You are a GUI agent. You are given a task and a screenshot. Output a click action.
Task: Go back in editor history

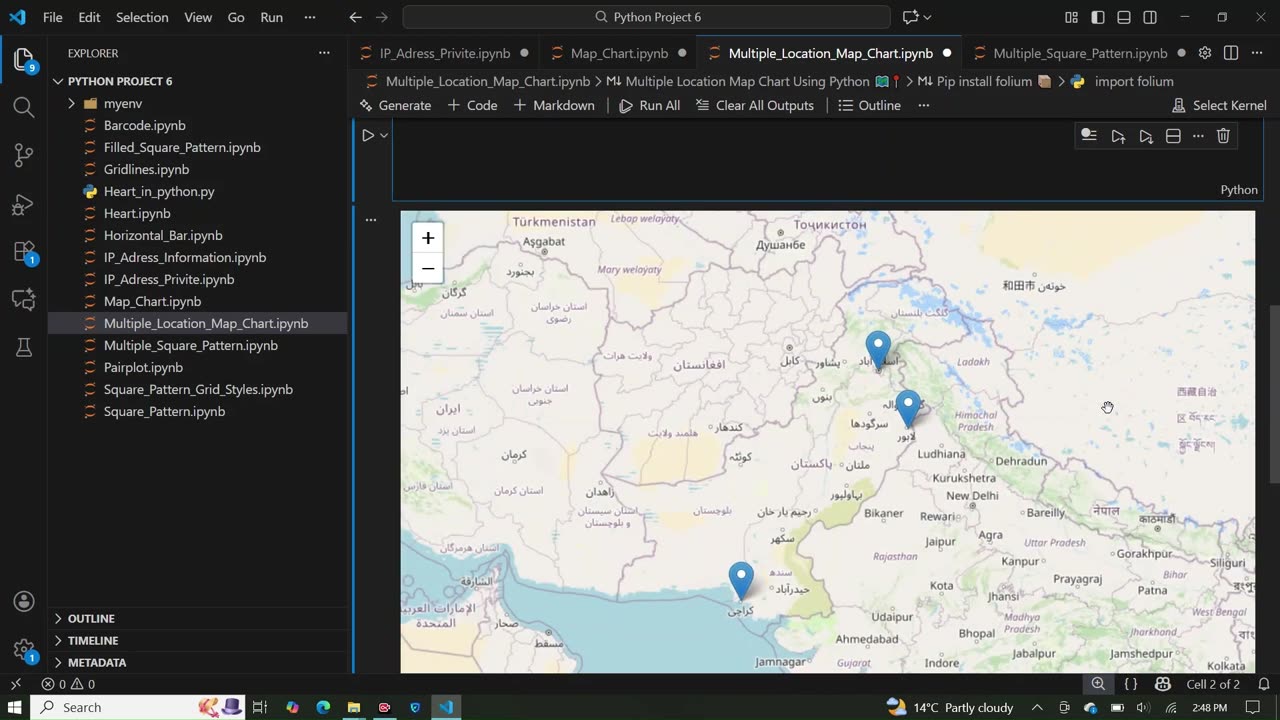[x=356, y=17]
